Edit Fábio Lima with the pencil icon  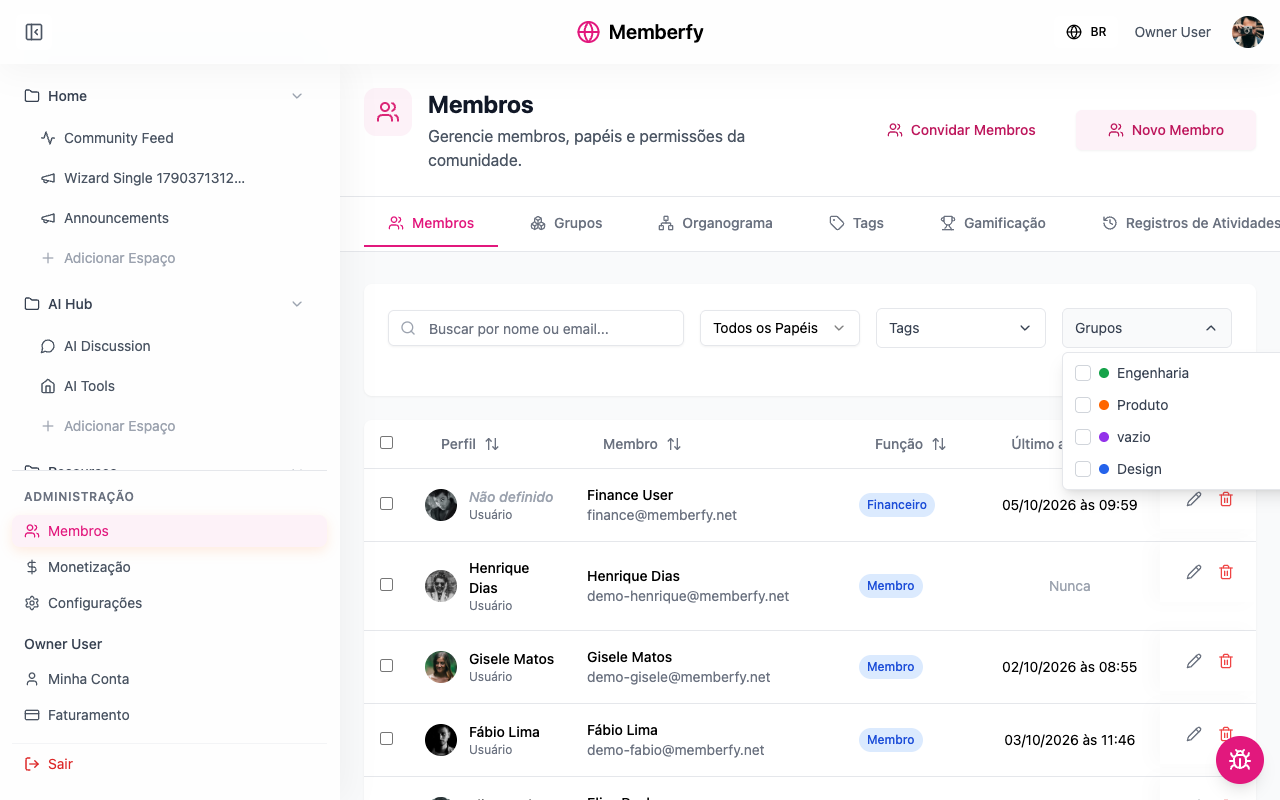(1194, 734)
